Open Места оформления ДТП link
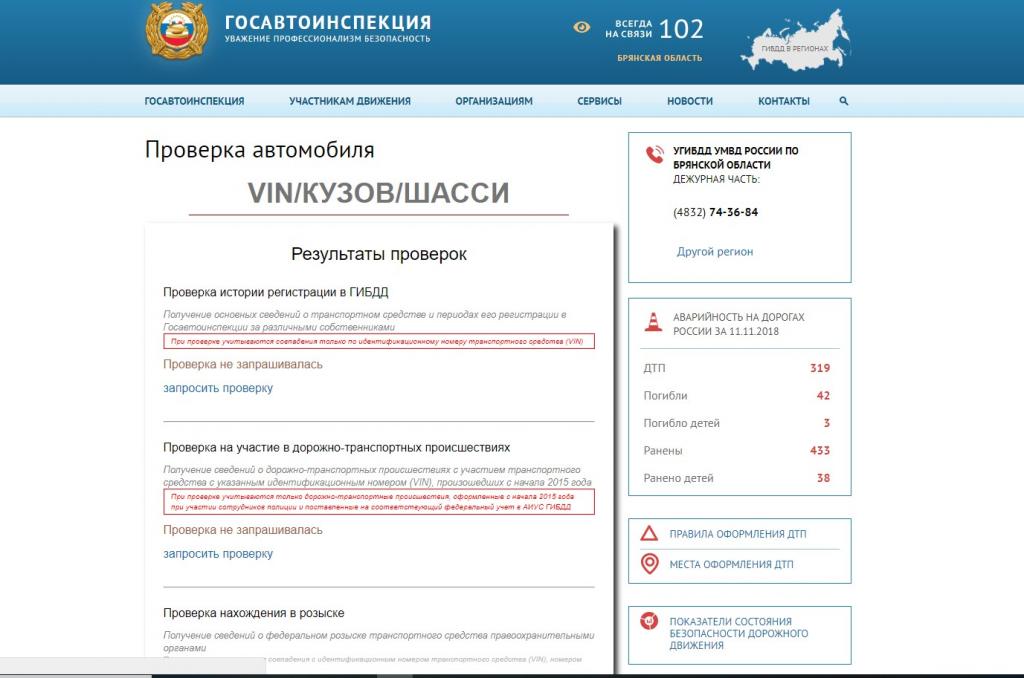Viewport: 1024px width, 678px height. [731, 564]
